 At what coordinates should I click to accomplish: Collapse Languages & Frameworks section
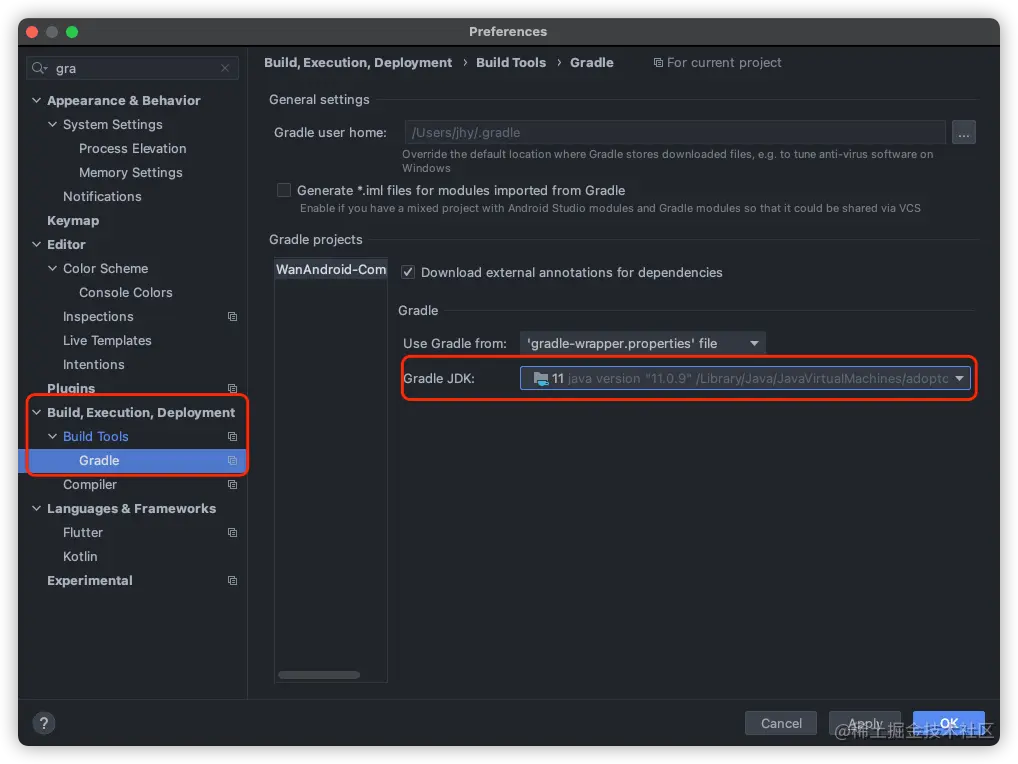tap(36, 508)
